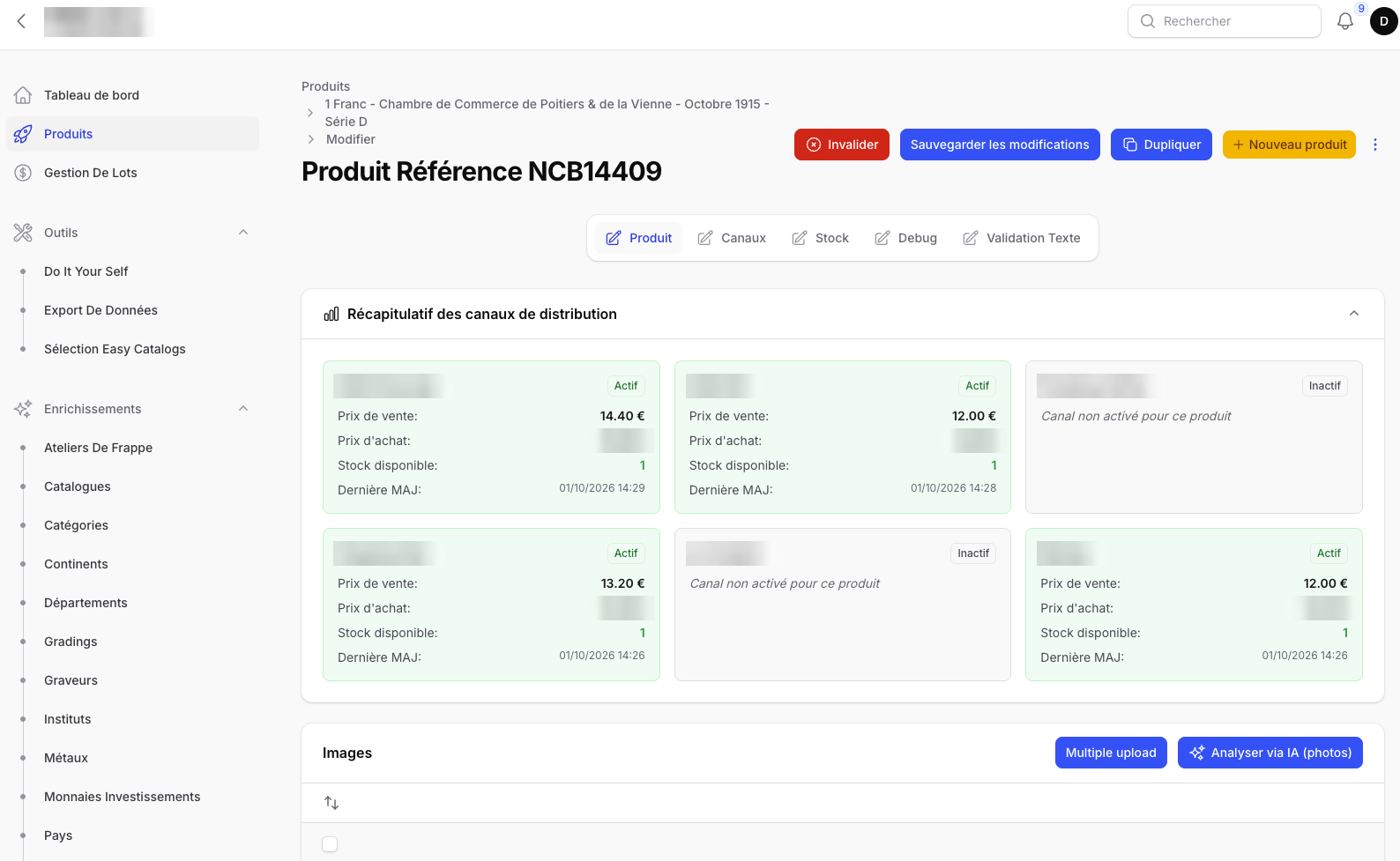Viewport: 1400px width, 861px height.
Task: Click the red Invalider button
Action: (841, 145)
